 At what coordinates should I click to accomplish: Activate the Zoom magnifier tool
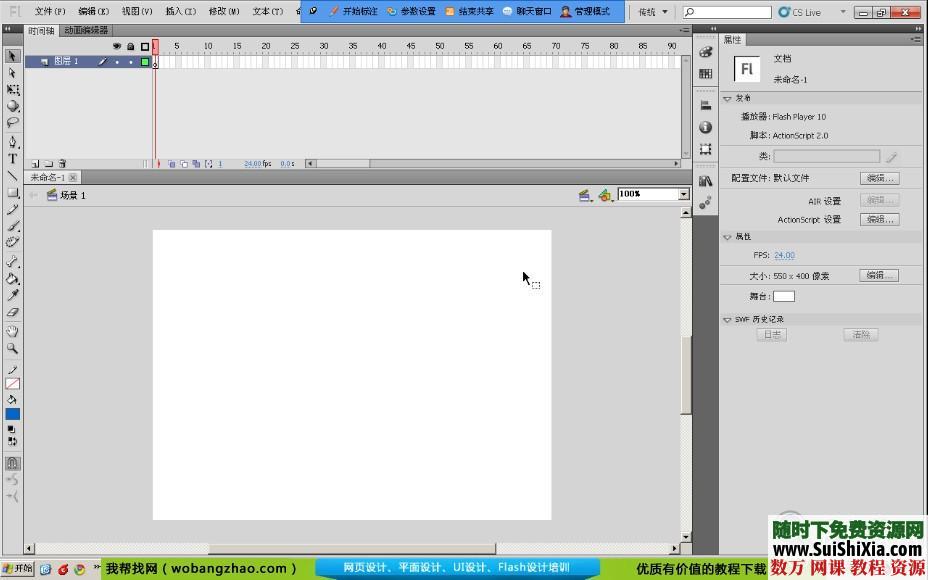coord(13,348)
